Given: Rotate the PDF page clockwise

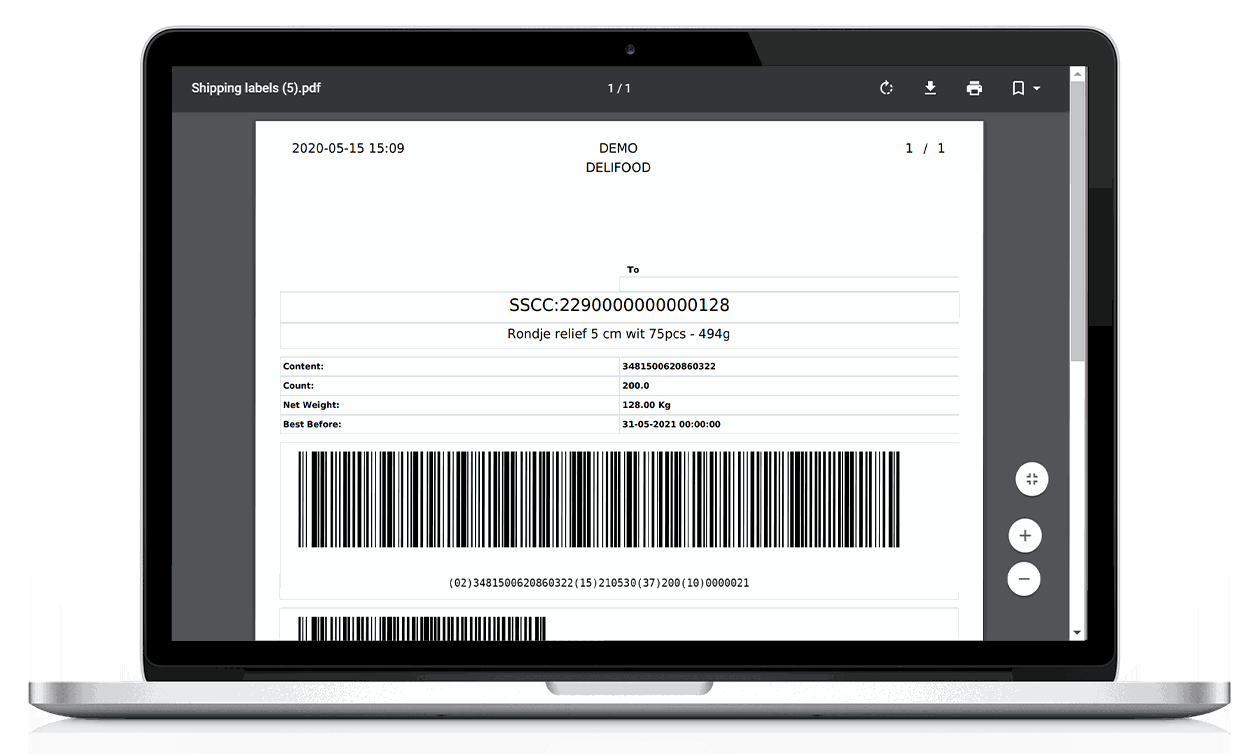Looking at the screenshot, I should point(886,88).
